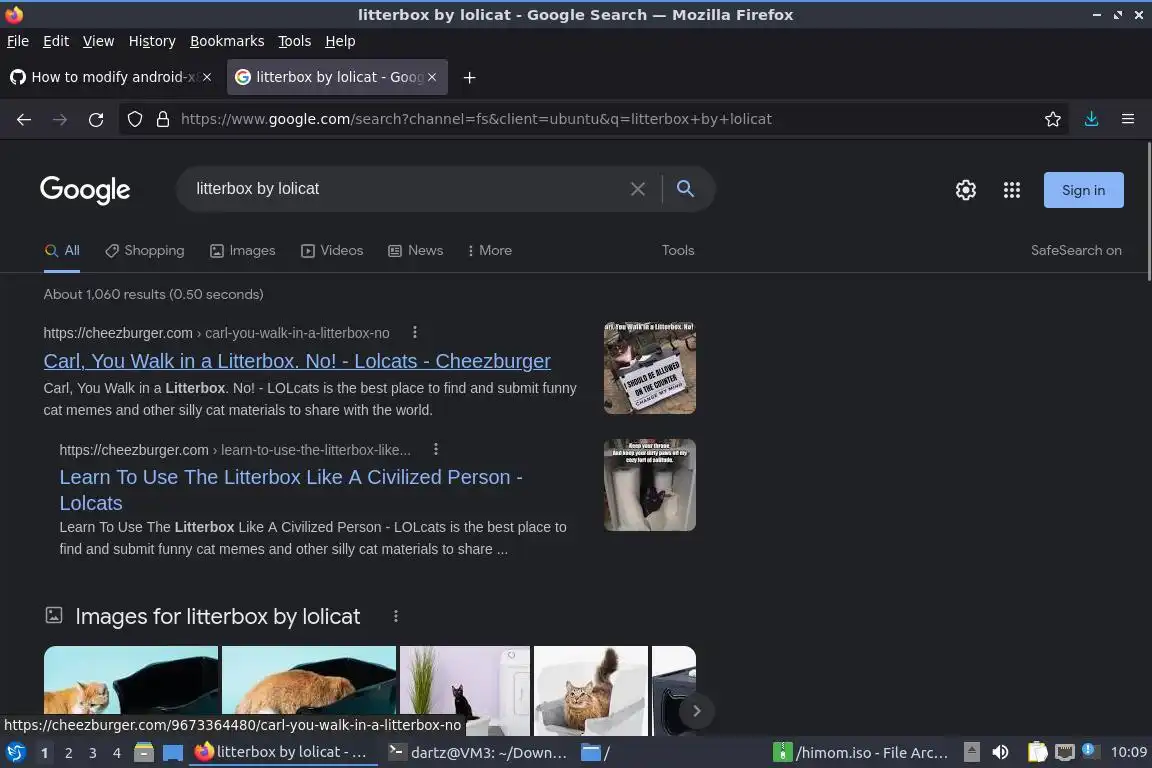The width and height of the screenshot is (1152, 768).
Task: Close the litterbox by lolicat tab
Action: tap(432, 77)
